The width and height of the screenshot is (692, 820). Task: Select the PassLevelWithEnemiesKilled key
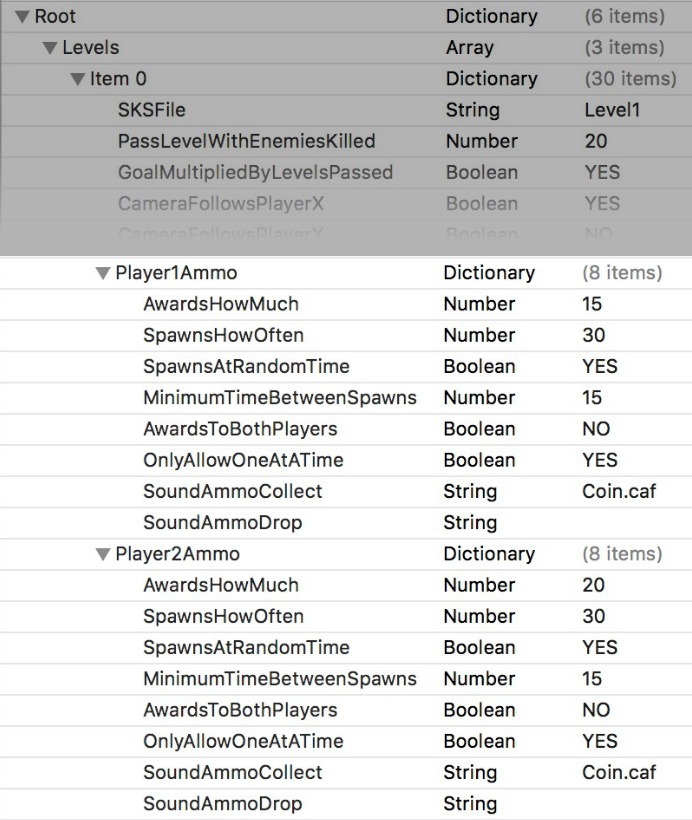pyautogui.click(x=246, y=141)
